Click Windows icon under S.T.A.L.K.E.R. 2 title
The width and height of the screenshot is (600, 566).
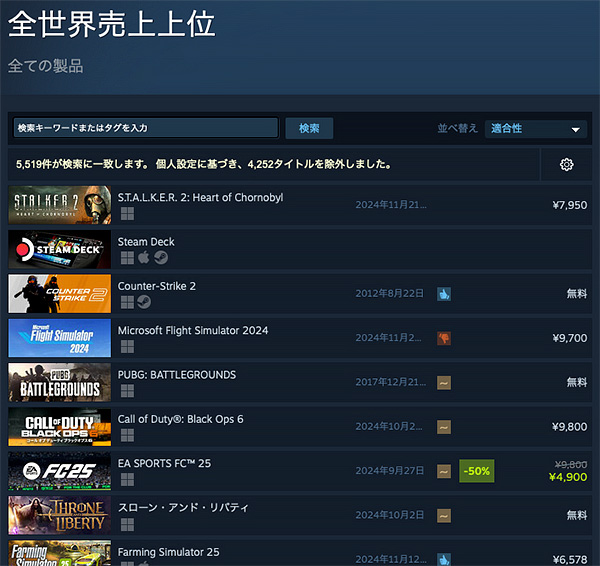coord(127,214)
